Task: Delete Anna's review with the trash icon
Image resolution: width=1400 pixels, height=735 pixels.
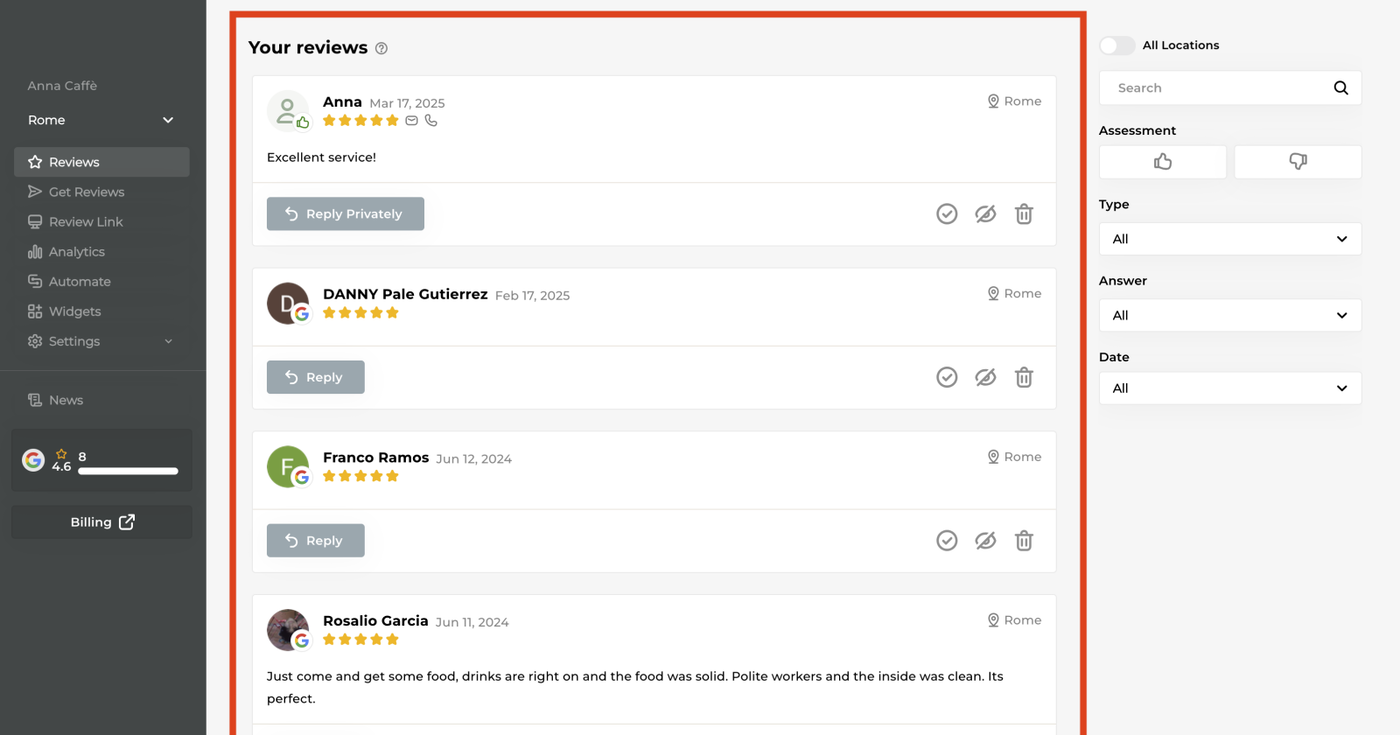Action: [1024, 214]
